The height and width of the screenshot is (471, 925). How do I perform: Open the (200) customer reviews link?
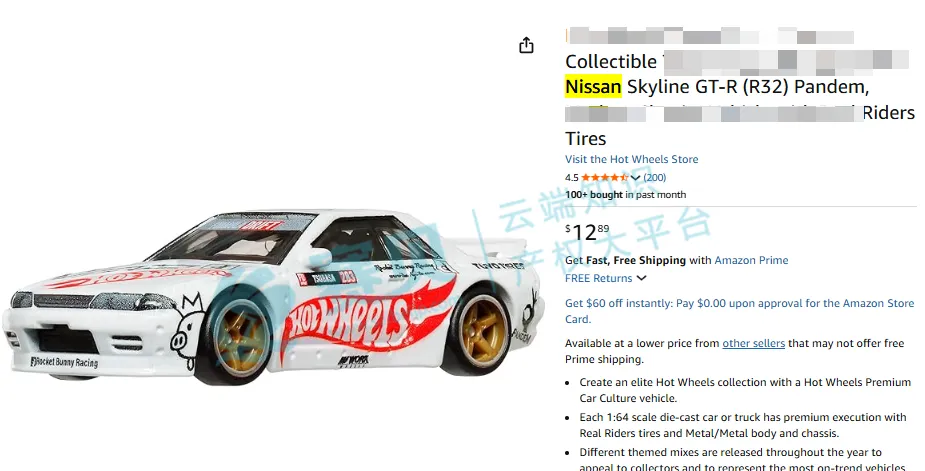click(655, 177)
